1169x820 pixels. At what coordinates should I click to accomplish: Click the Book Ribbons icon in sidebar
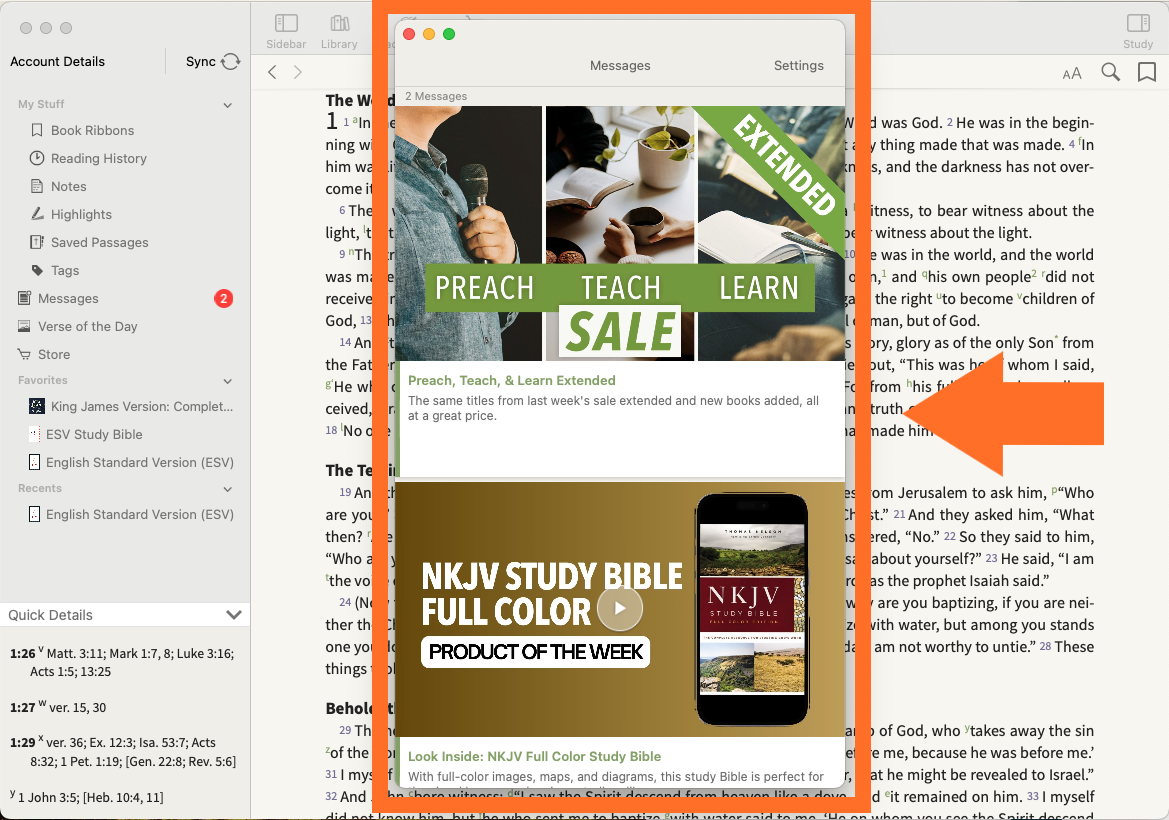click(37, 130)
